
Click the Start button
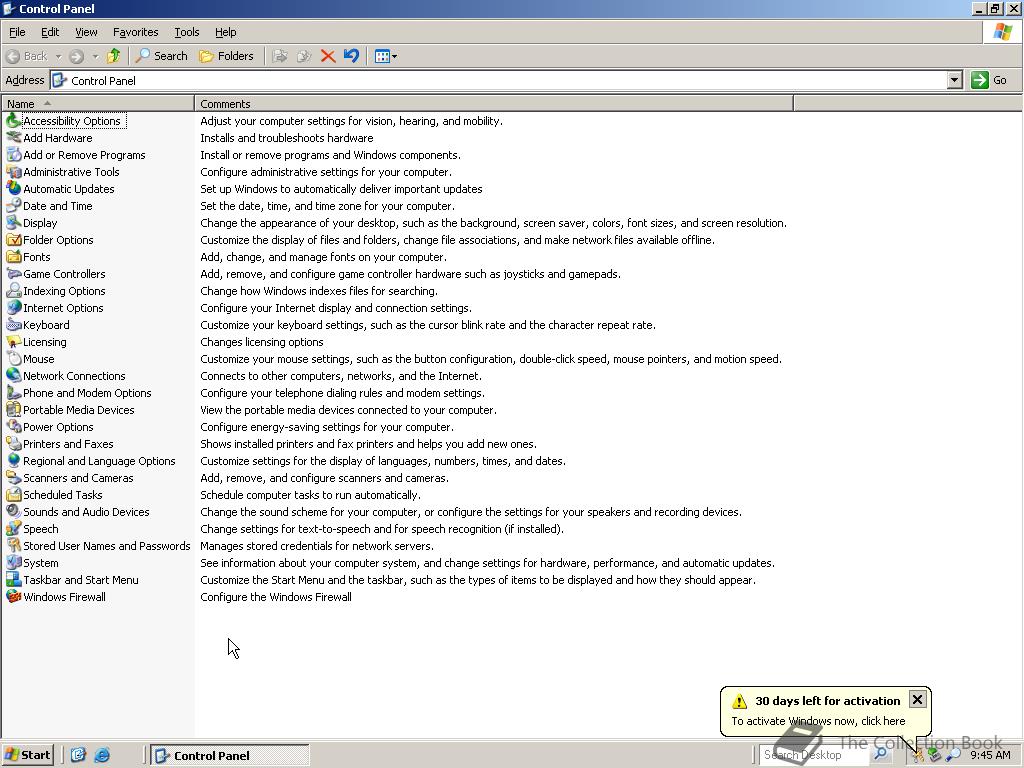pos(28,755)
